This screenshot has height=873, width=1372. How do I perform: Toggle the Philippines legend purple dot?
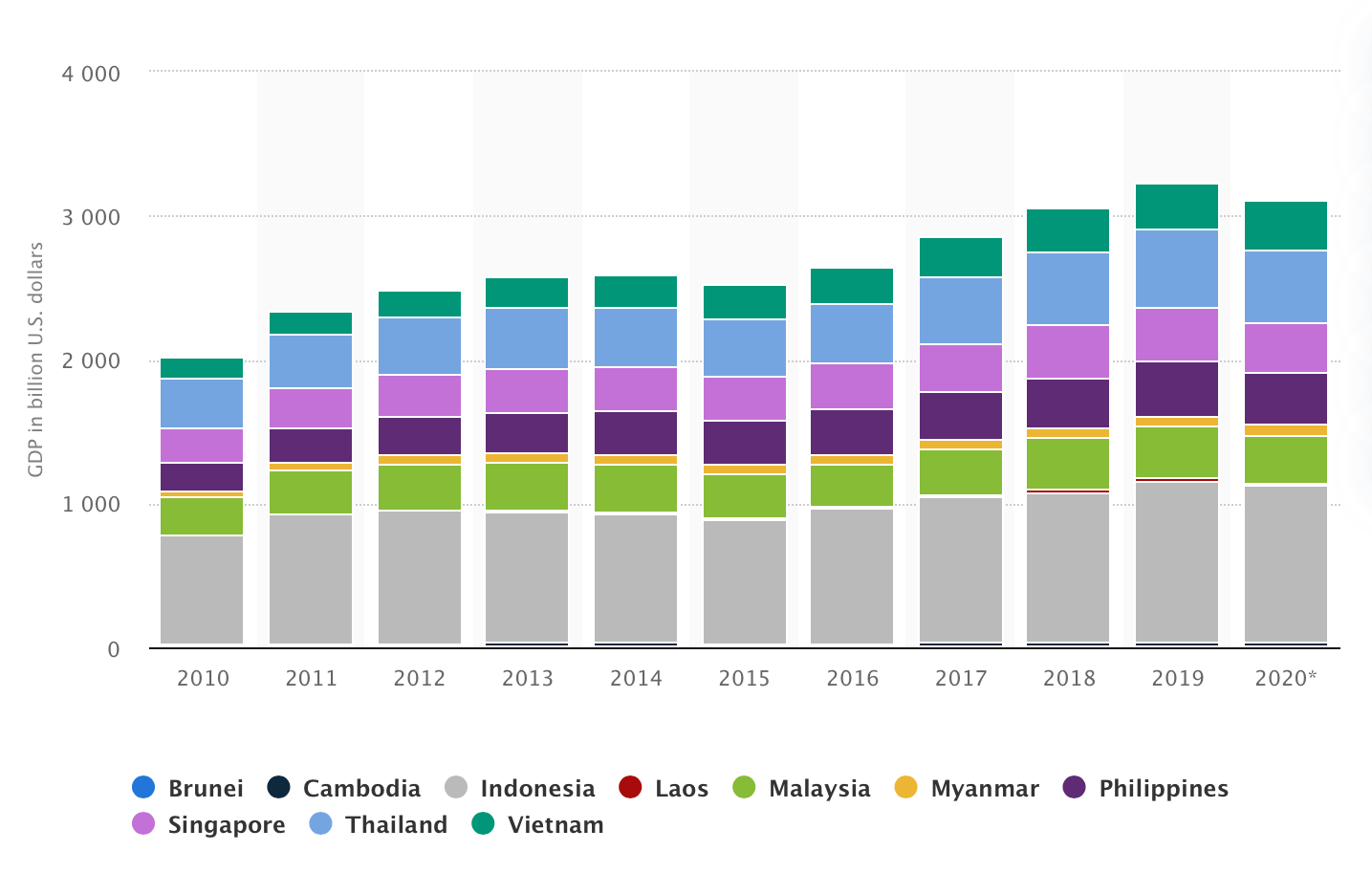click(1075, 788)
